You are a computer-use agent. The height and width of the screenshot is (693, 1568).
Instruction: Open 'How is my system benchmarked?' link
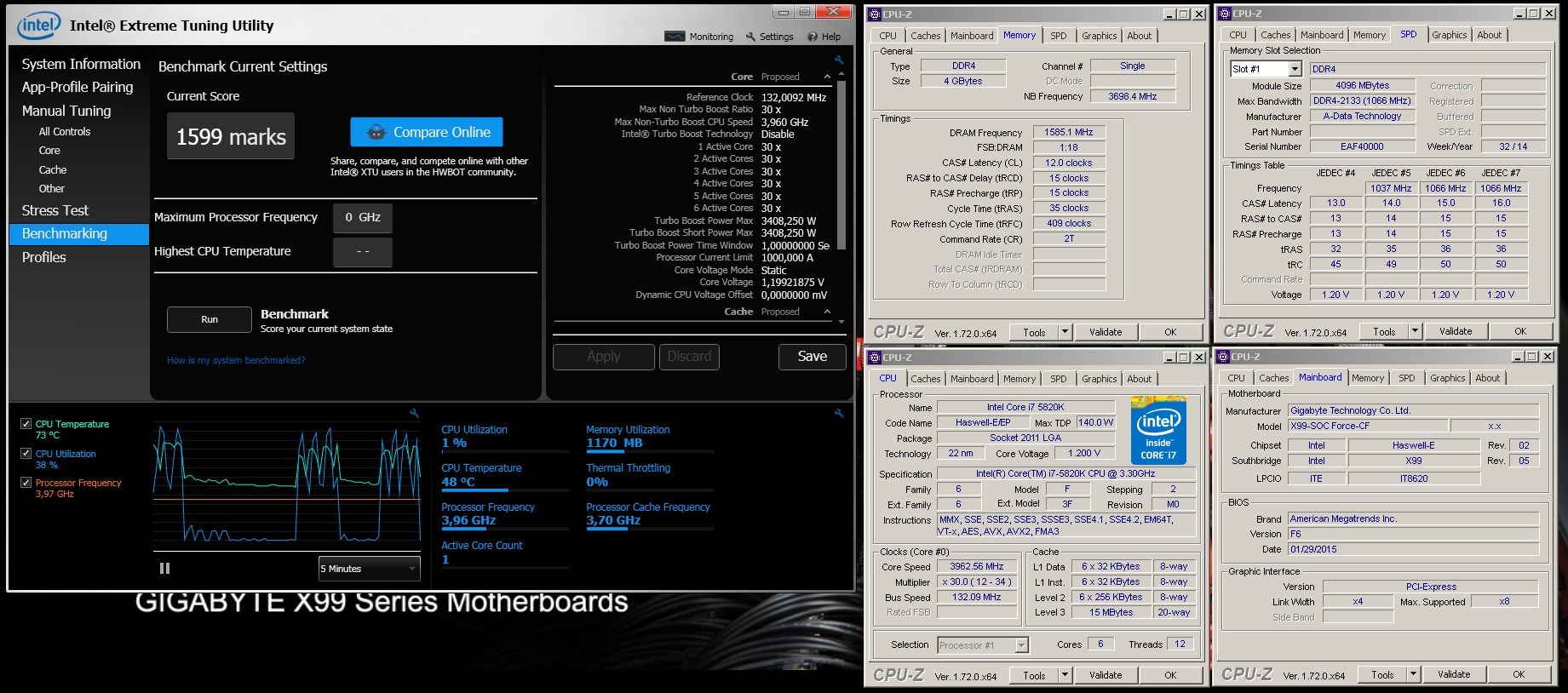236,360
